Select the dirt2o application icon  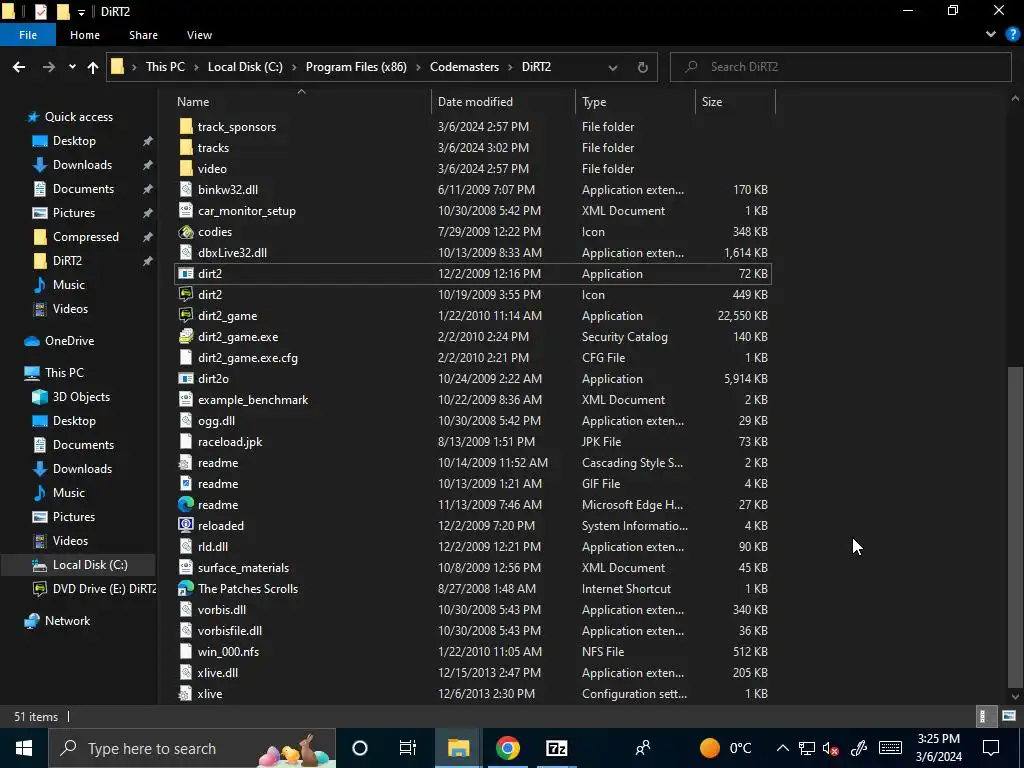(x=186, y=379)
